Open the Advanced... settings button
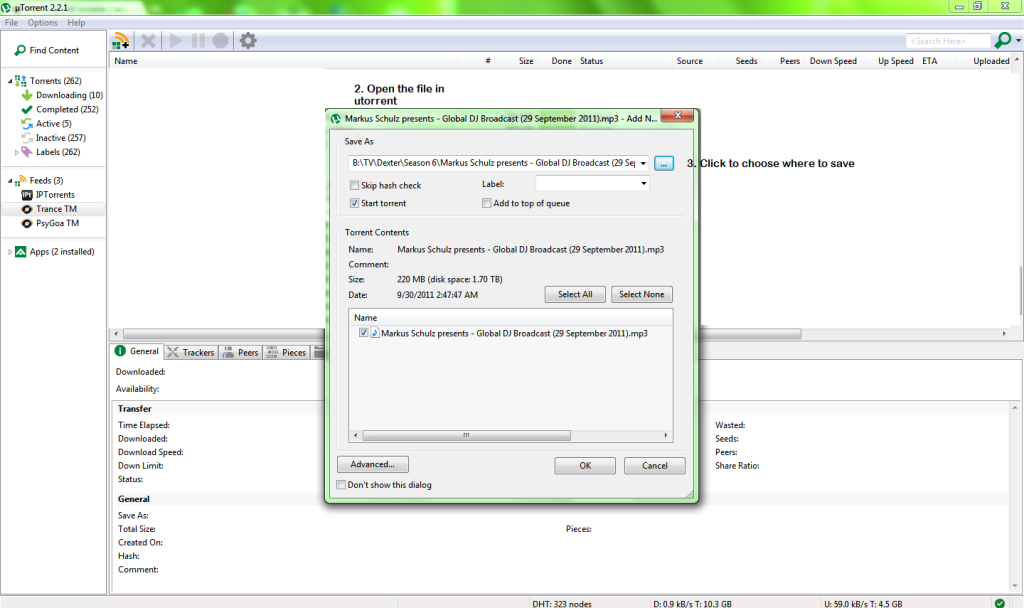 point(373,464)
